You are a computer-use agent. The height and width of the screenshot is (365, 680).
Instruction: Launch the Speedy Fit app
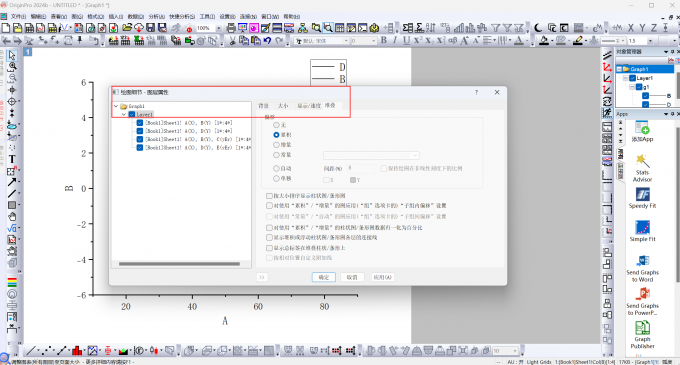coord(642,198)
